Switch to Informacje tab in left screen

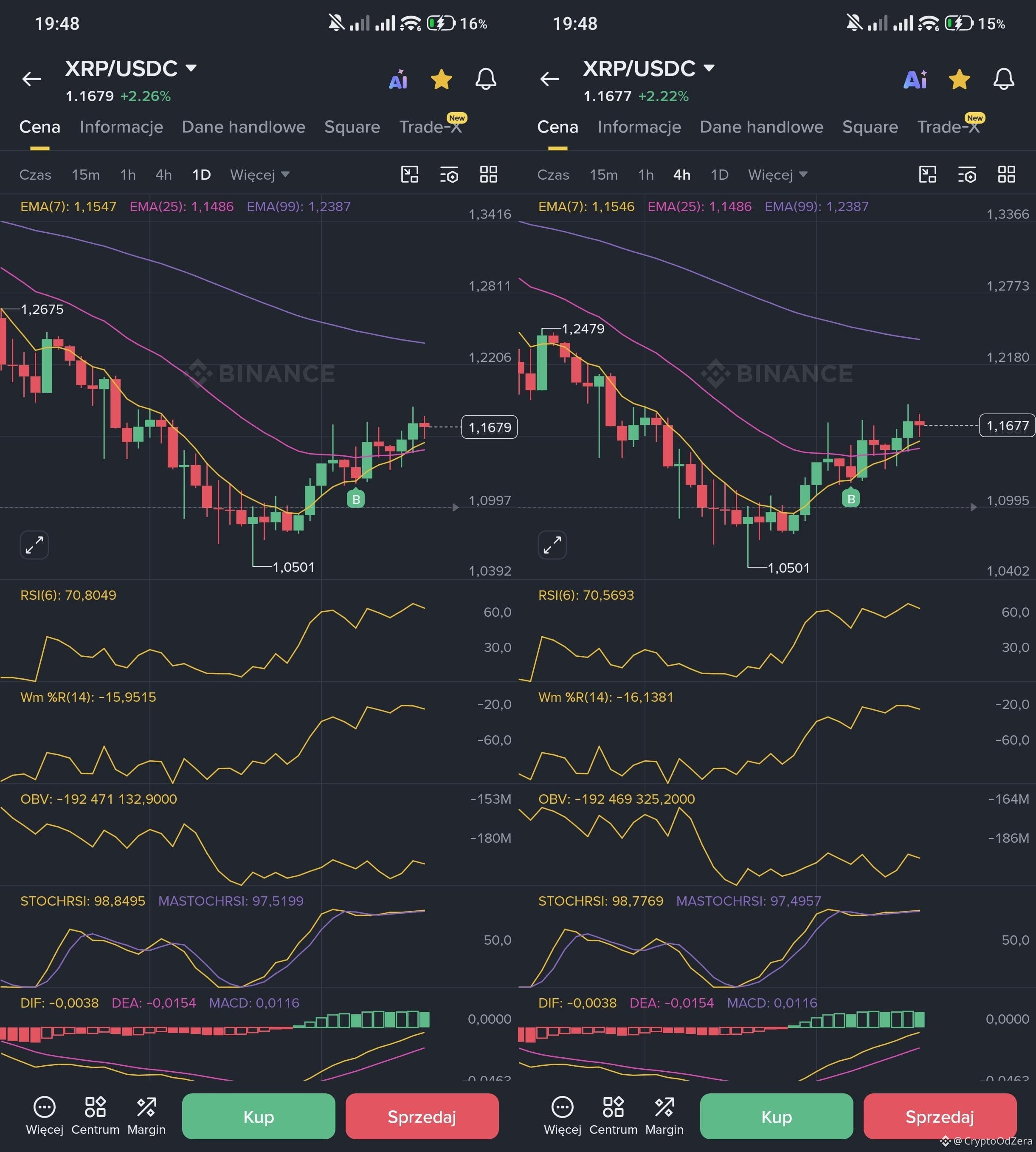click(121, 127)
